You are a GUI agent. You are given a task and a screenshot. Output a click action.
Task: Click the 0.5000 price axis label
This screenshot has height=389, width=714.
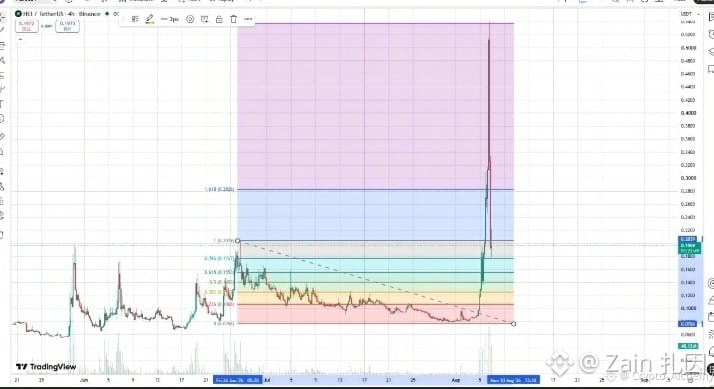click(x=688, y=47)
